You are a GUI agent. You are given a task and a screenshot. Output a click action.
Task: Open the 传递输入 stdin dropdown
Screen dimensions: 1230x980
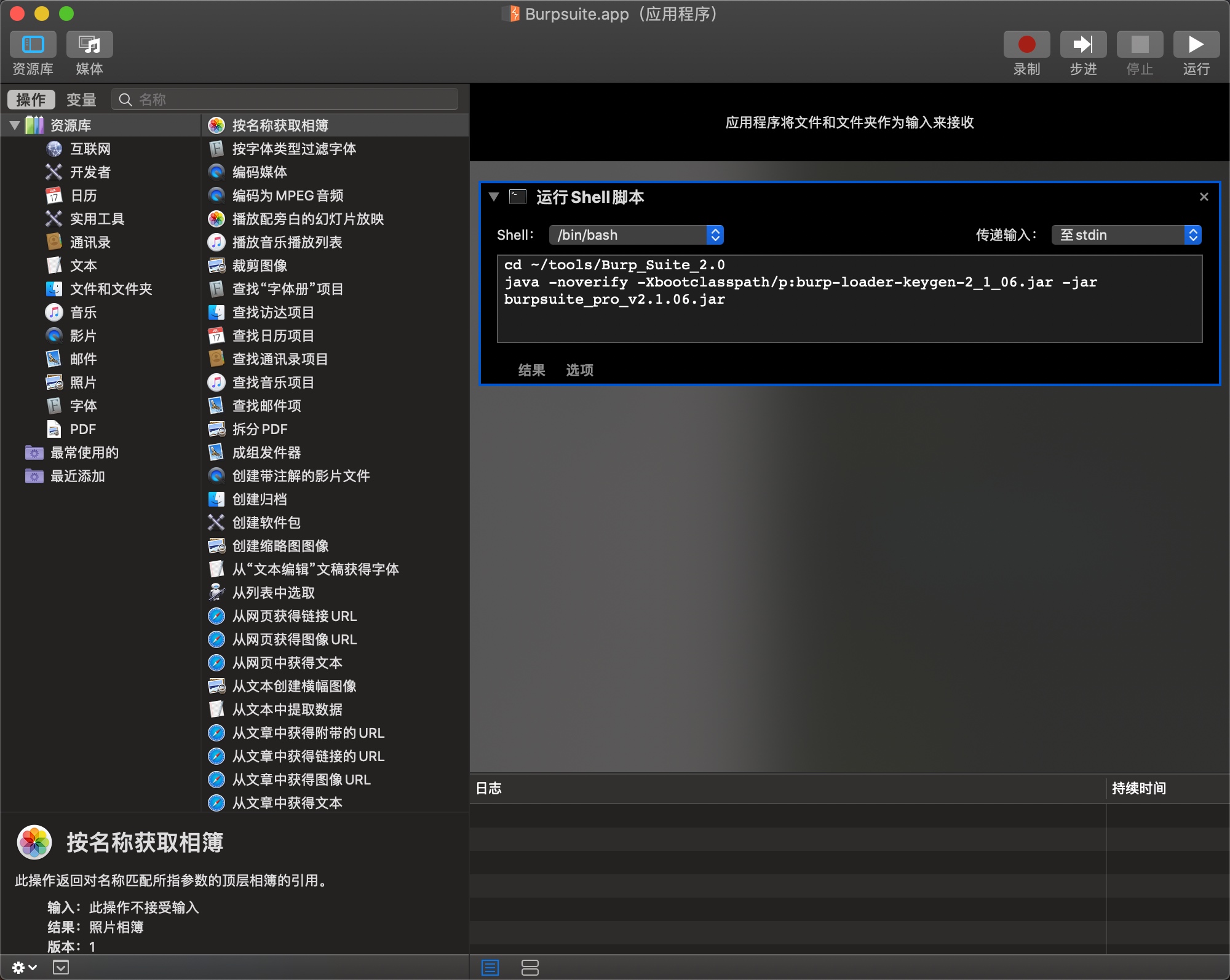(x=1126, y=235)
